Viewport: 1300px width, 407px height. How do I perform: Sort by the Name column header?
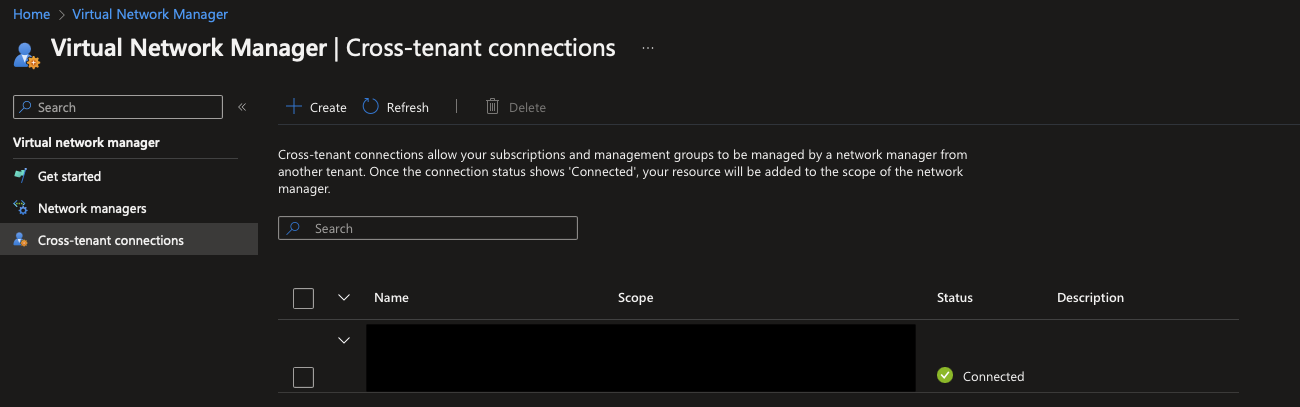pos(391,298)
